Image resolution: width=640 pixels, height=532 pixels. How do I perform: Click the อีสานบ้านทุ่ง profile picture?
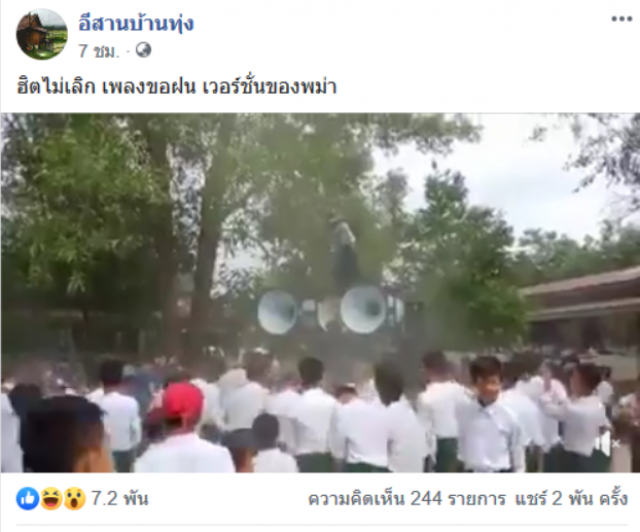point(42,34)
